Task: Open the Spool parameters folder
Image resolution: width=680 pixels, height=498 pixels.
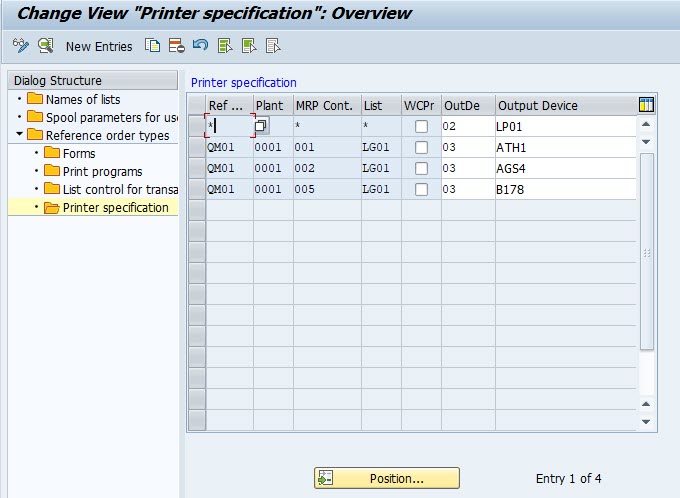Action: 102,117
